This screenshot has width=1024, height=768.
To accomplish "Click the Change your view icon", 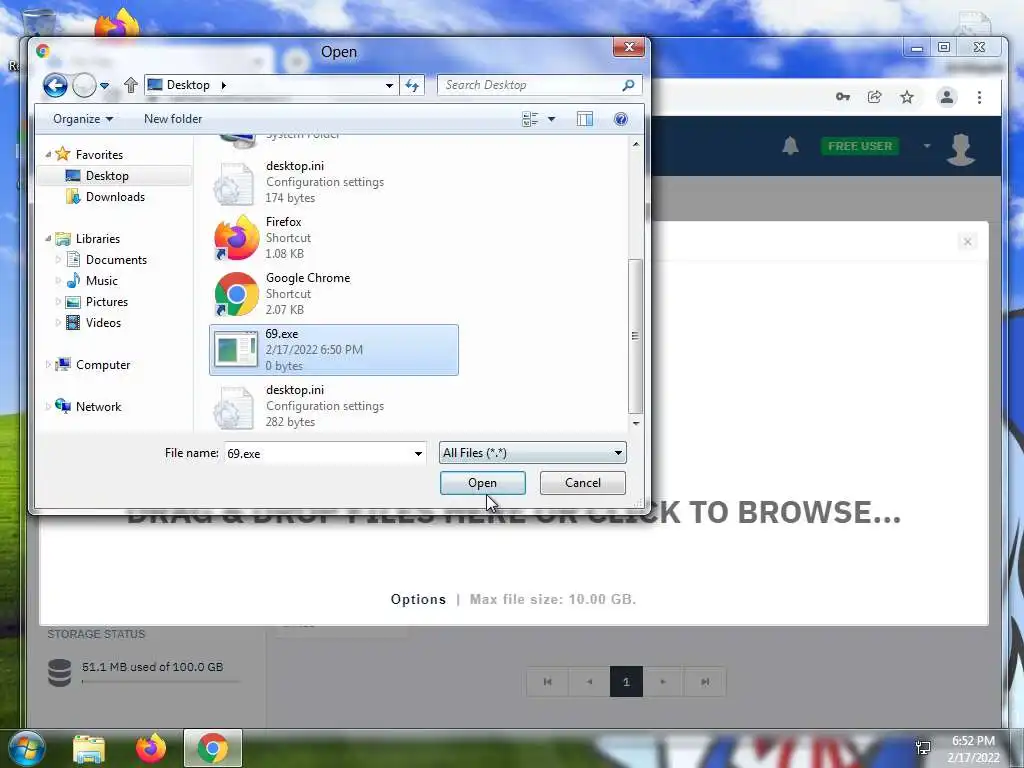I will point(530,119).
